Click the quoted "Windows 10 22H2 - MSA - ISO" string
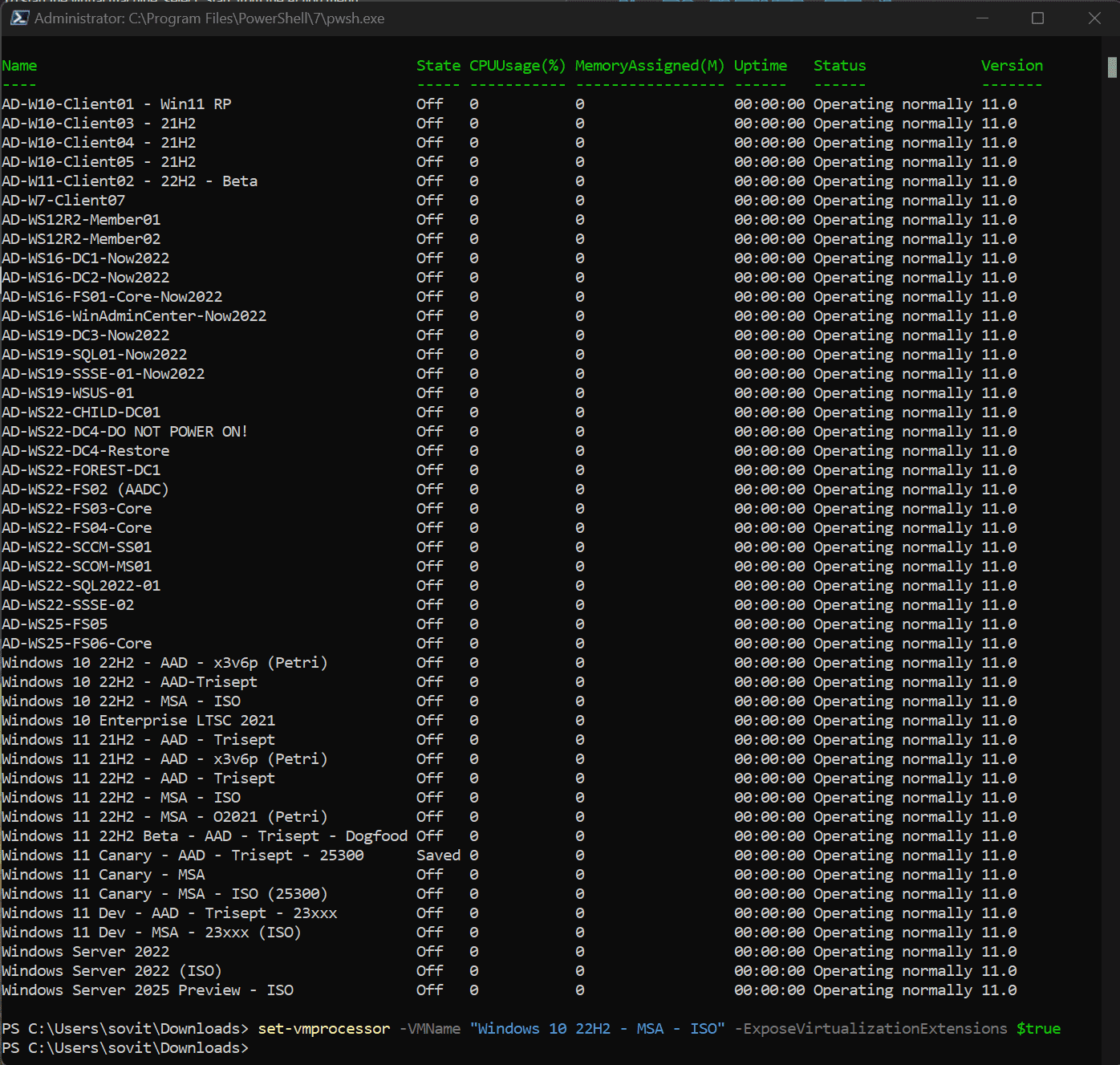The height and width of the screenshot is (1065, 1120). 597,1029
